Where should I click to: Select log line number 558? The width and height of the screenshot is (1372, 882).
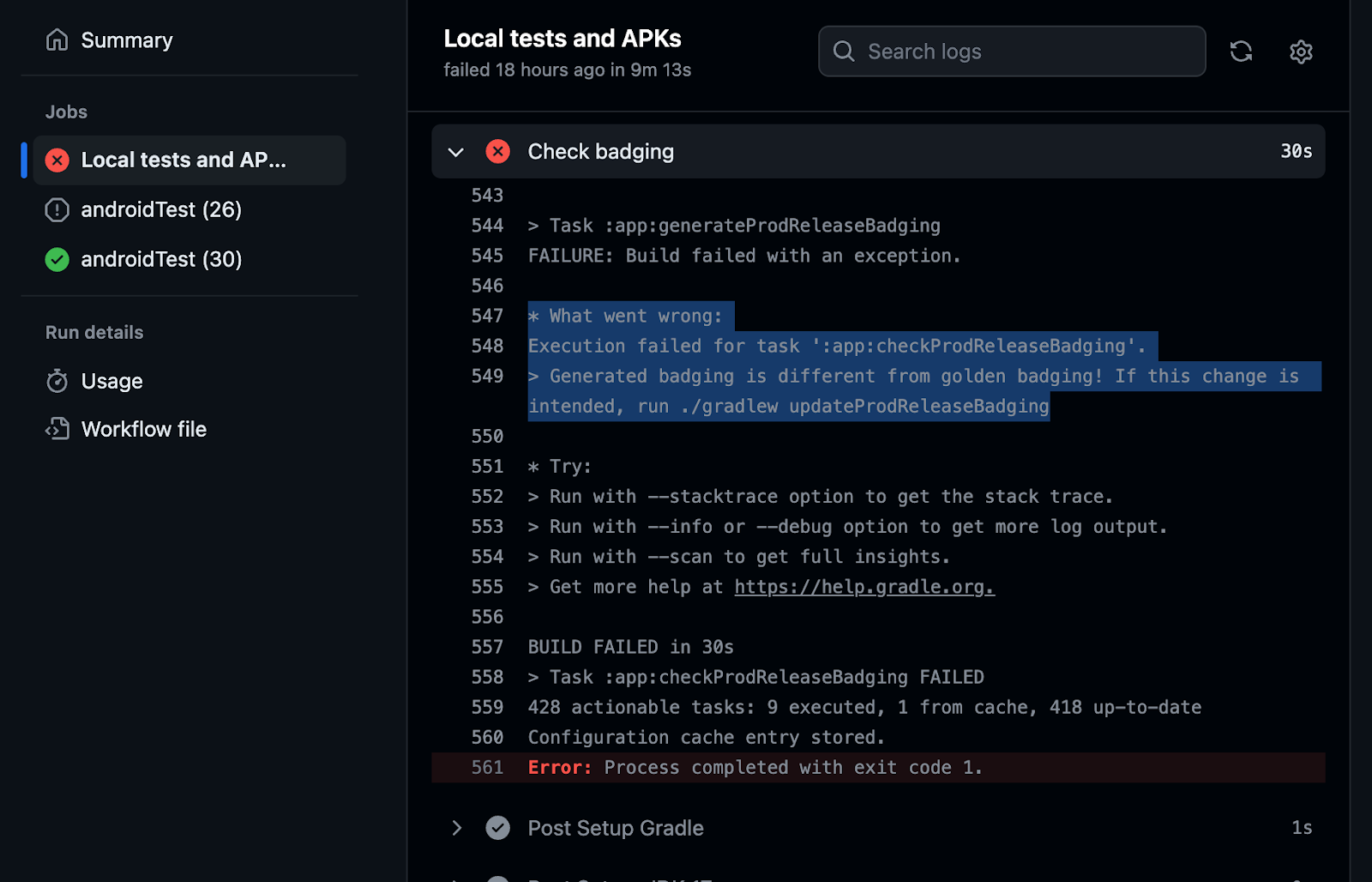(487, 677)
